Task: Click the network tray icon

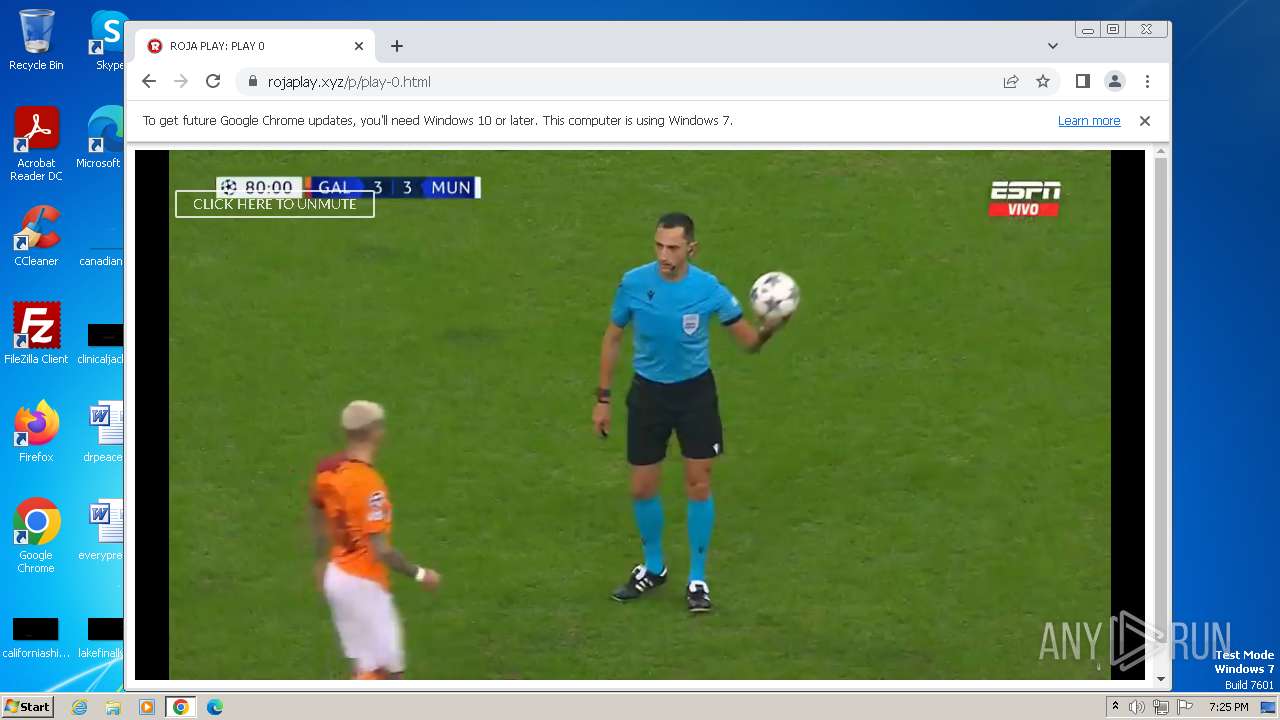Action: 1160,707
